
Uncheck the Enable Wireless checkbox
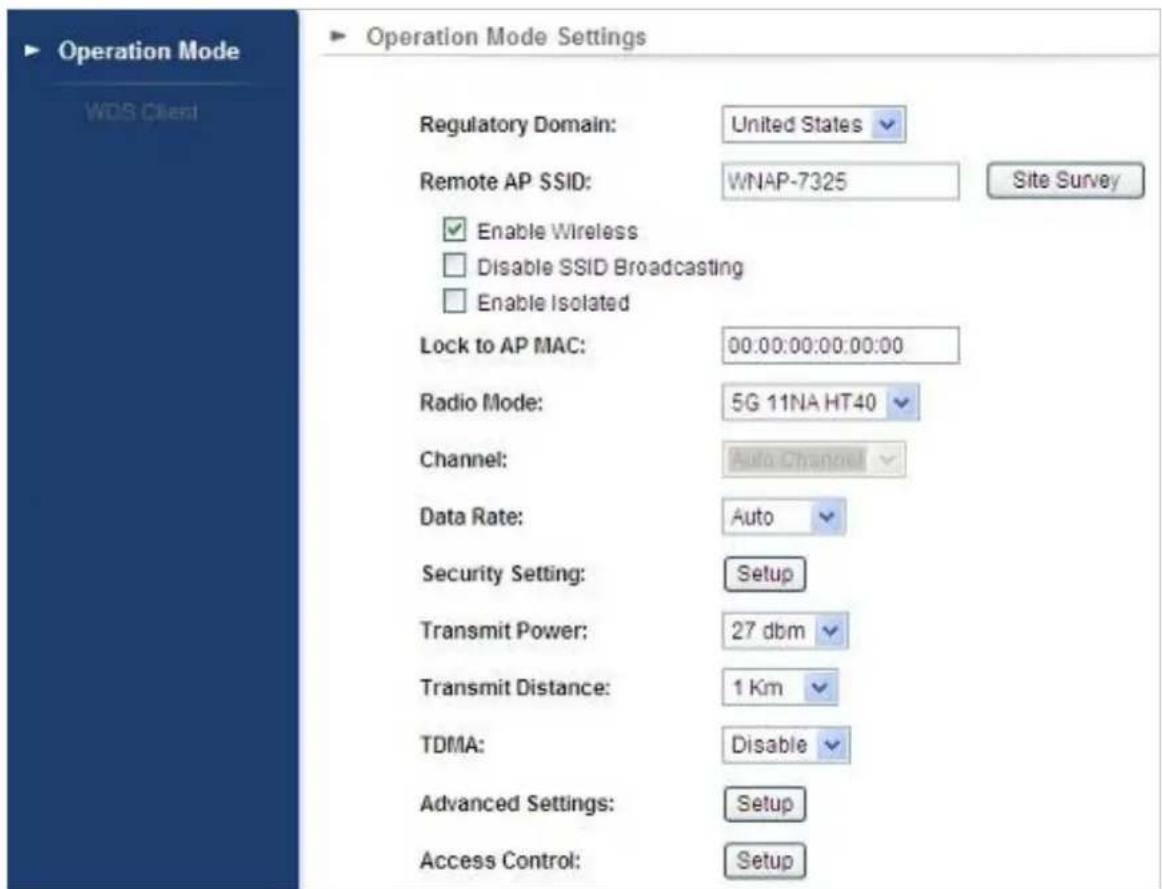(x=454, y=230)
